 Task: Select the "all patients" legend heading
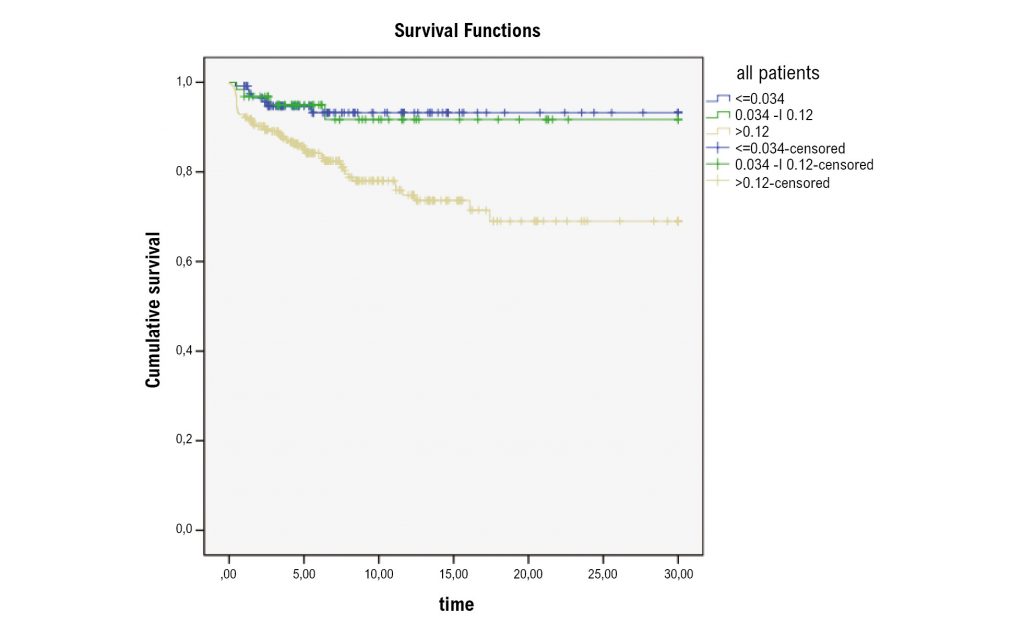(x=777, y=73)
